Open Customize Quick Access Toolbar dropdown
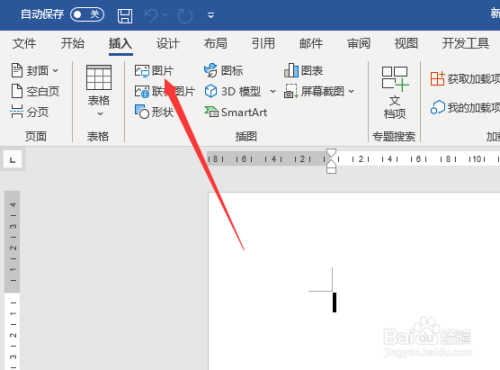 [x=211, y=15]
